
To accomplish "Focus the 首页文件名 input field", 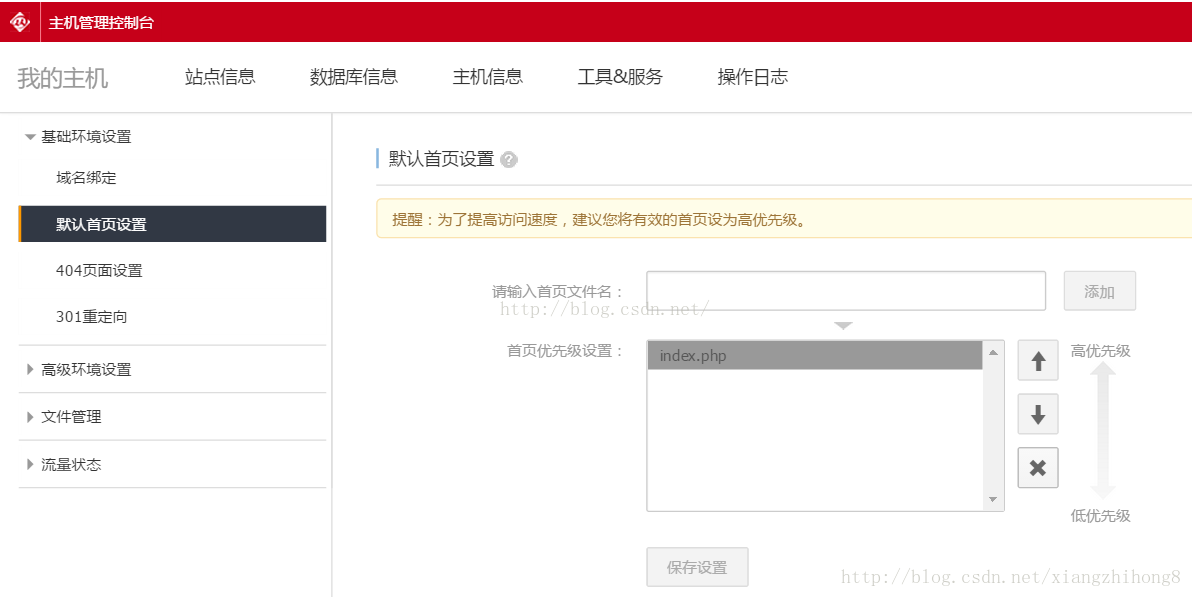I will (x=846, y=291).
